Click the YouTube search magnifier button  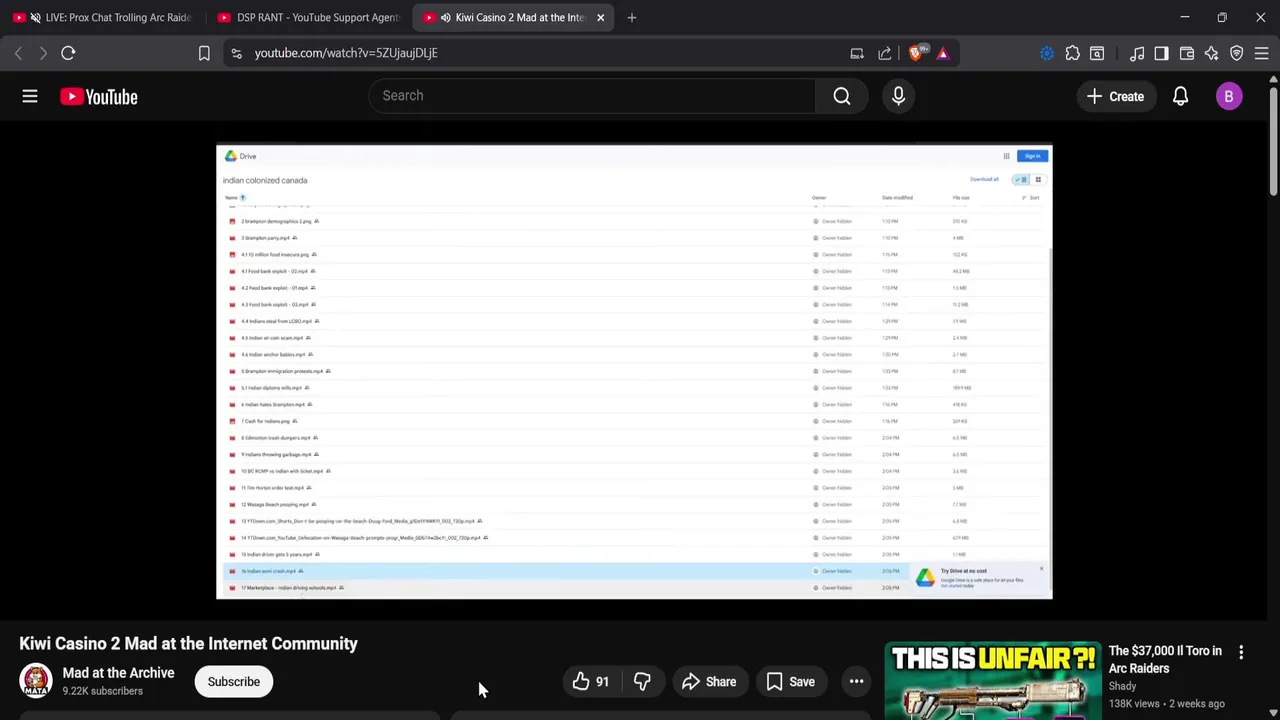pos(842,96)
